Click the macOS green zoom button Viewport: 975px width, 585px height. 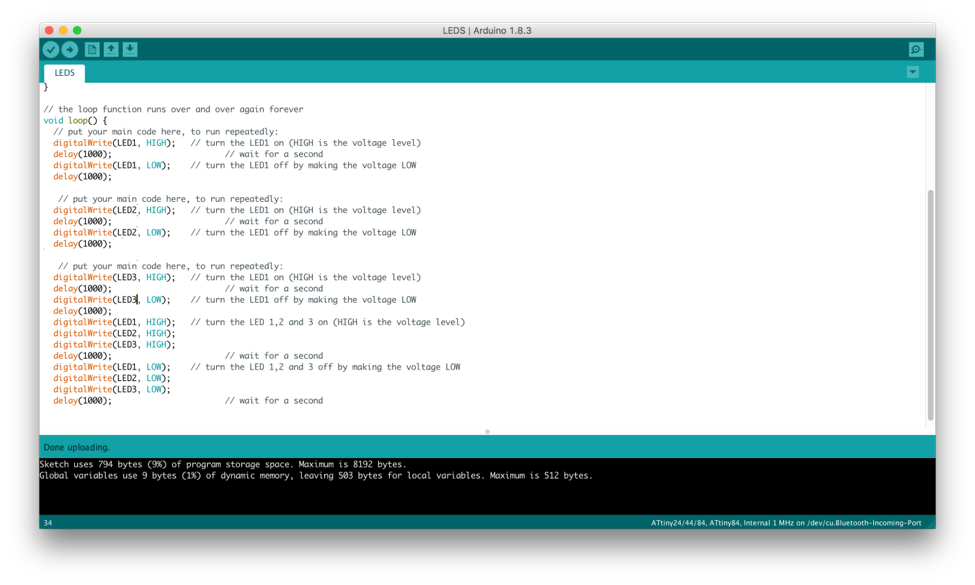77,30
